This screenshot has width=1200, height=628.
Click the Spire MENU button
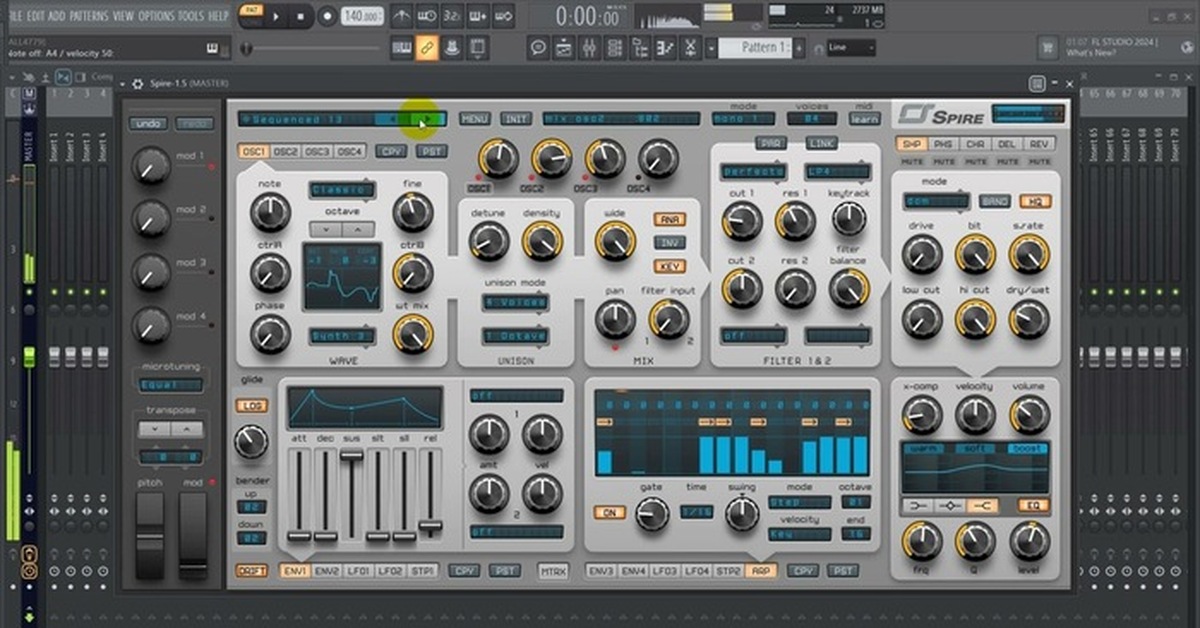click(x=474, y=119)
